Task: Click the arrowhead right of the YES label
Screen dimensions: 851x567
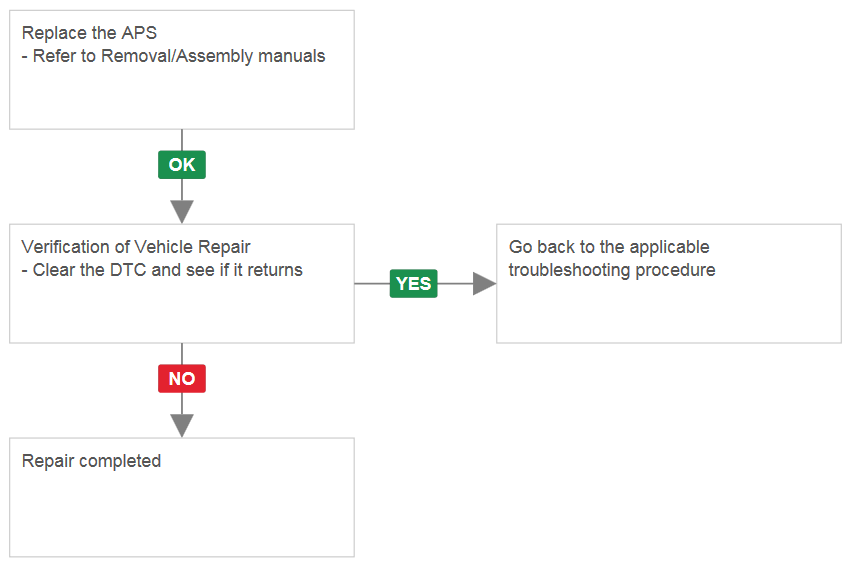Action: pos(484,283)
